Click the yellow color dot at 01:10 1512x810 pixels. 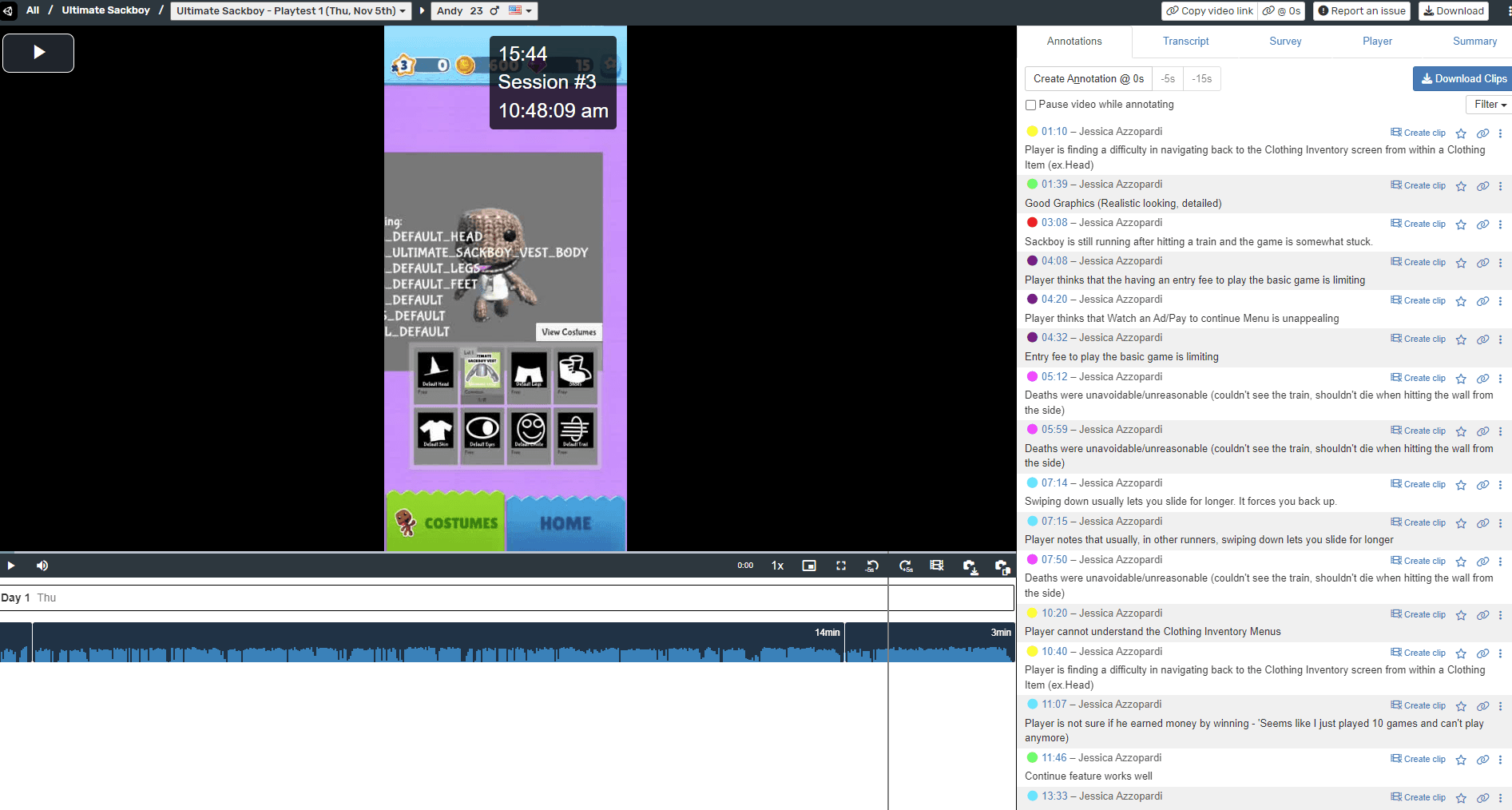click(x=1032, y=132)
